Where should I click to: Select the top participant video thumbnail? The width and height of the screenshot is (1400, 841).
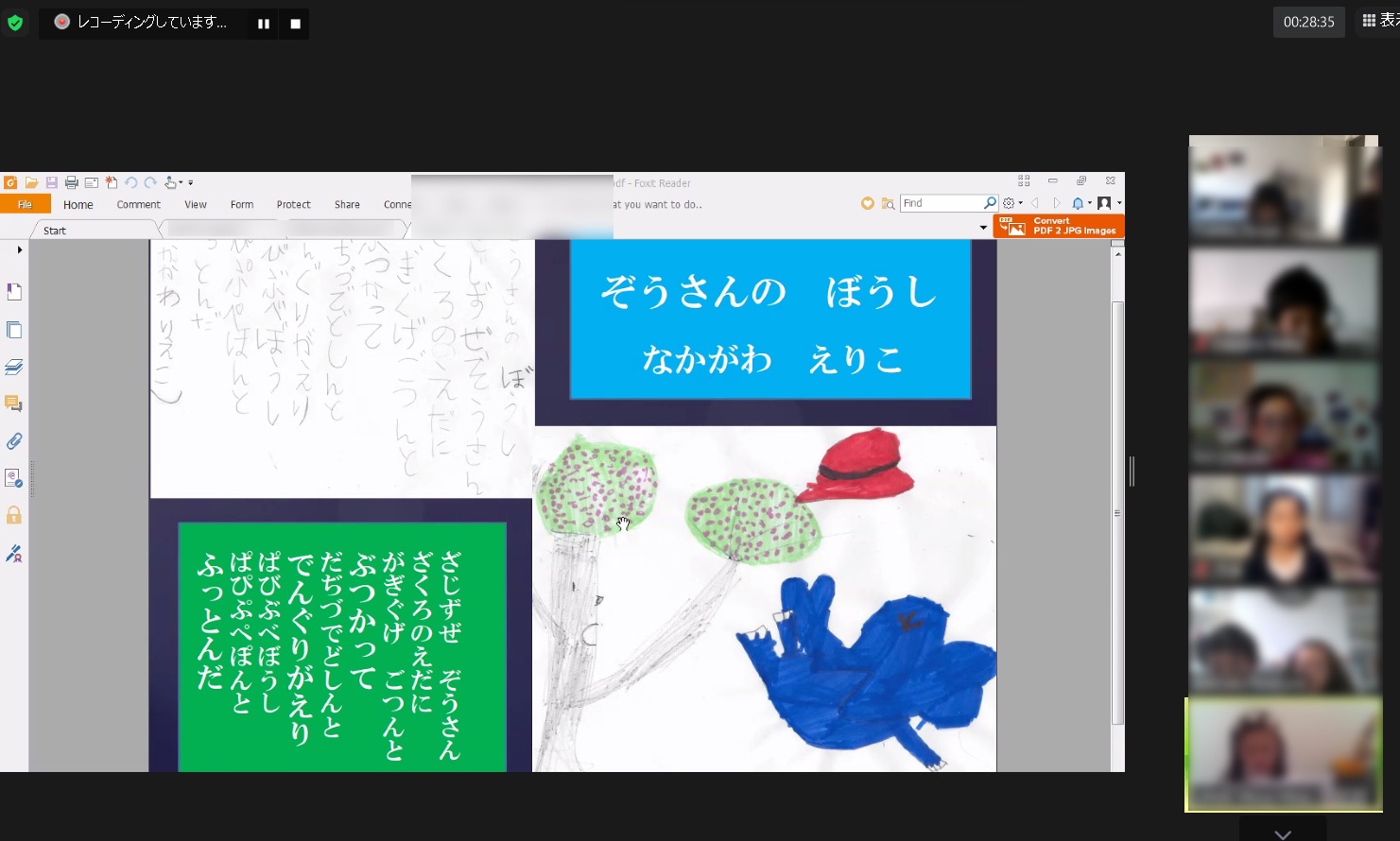tap(1284, 189)
